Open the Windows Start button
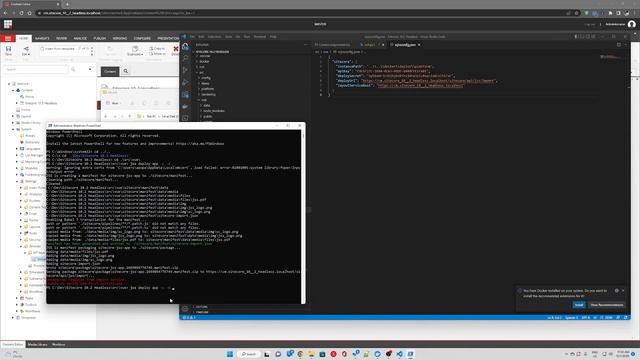The image size is (640, 360). (x=230, y=354)
